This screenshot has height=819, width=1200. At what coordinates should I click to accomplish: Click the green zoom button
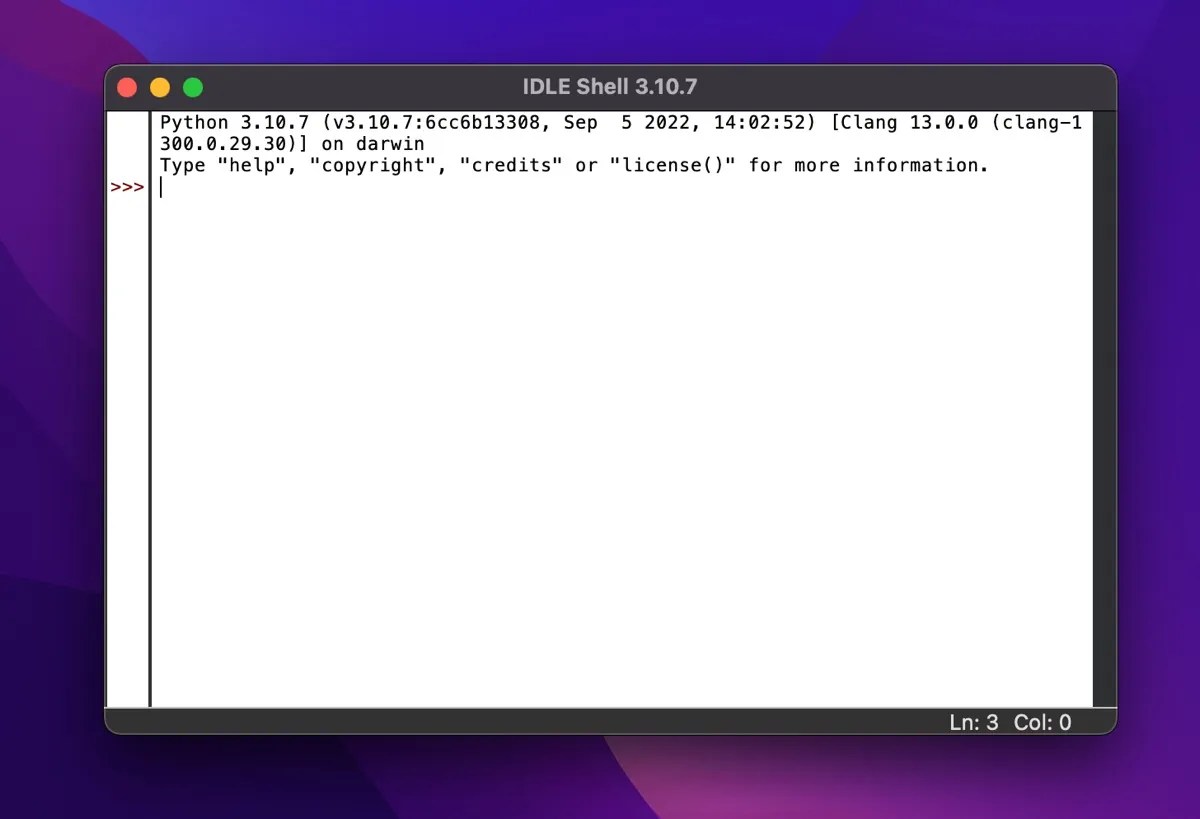(193, 87)
